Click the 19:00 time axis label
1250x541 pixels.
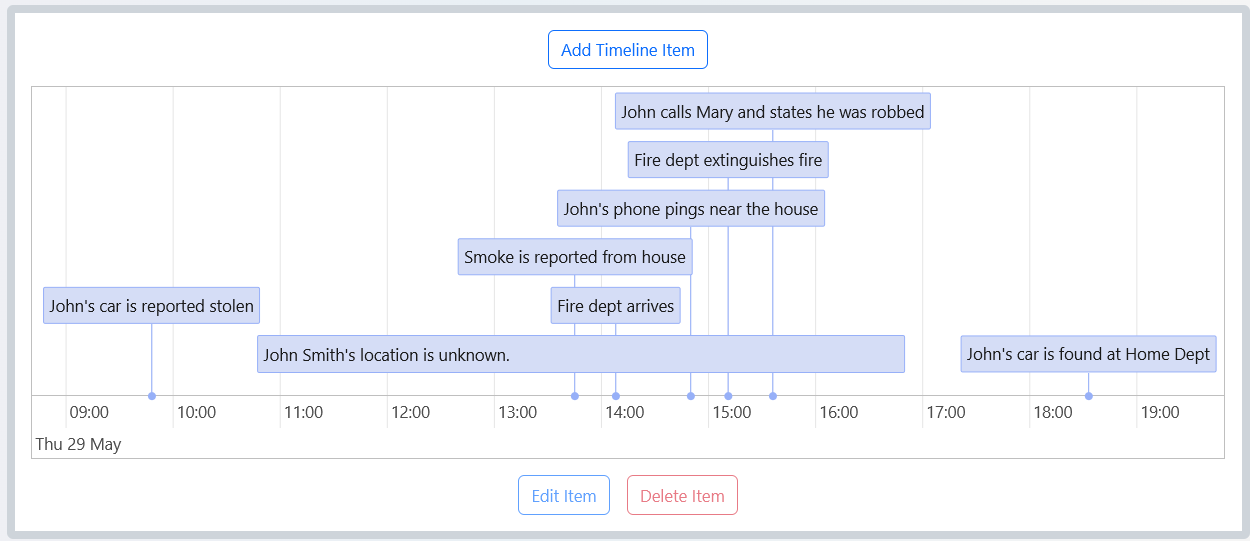pos(1159,412)
